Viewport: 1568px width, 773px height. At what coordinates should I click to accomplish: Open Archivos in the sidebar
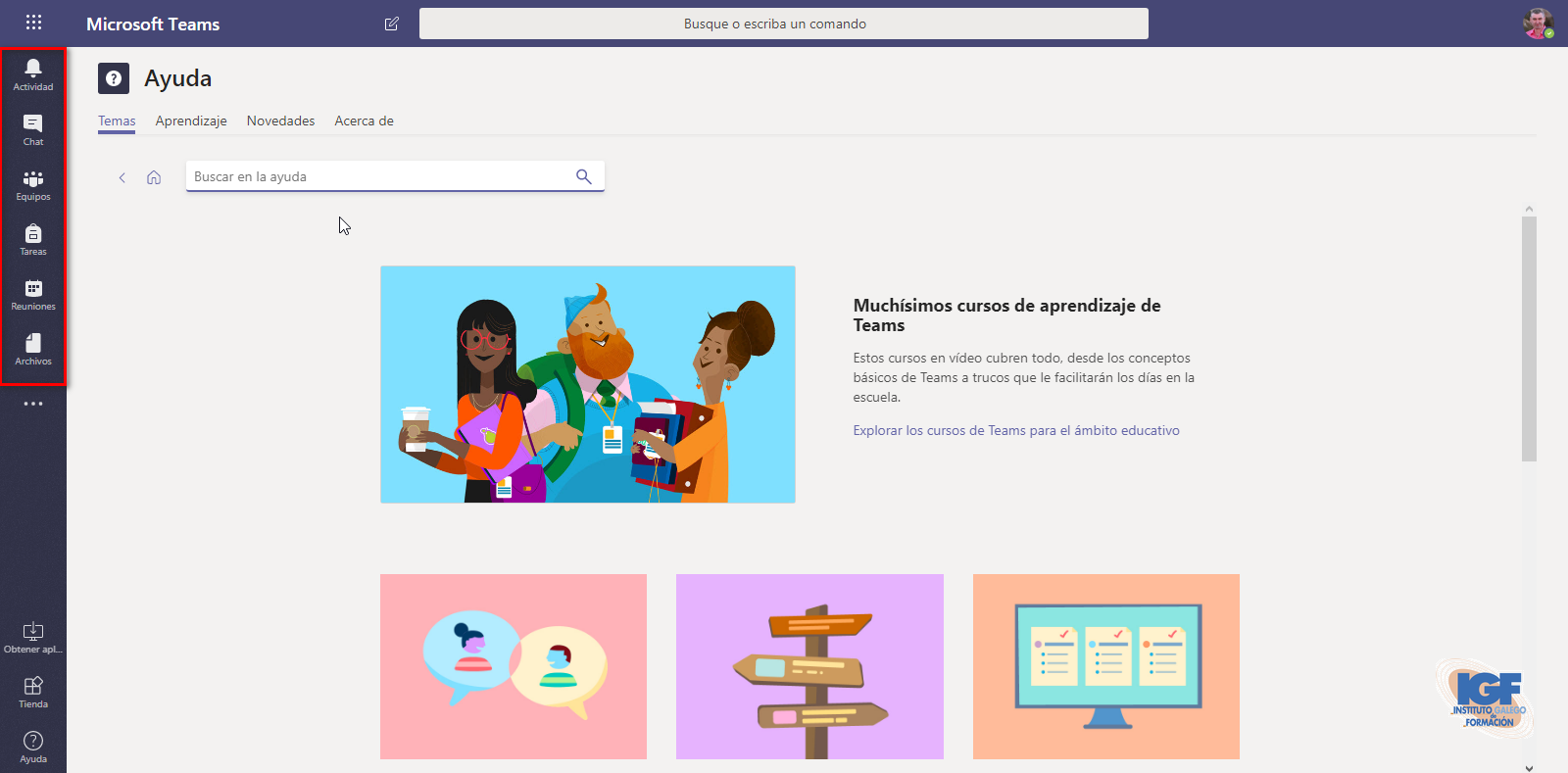pyautogui.click(x=33, y=348)
